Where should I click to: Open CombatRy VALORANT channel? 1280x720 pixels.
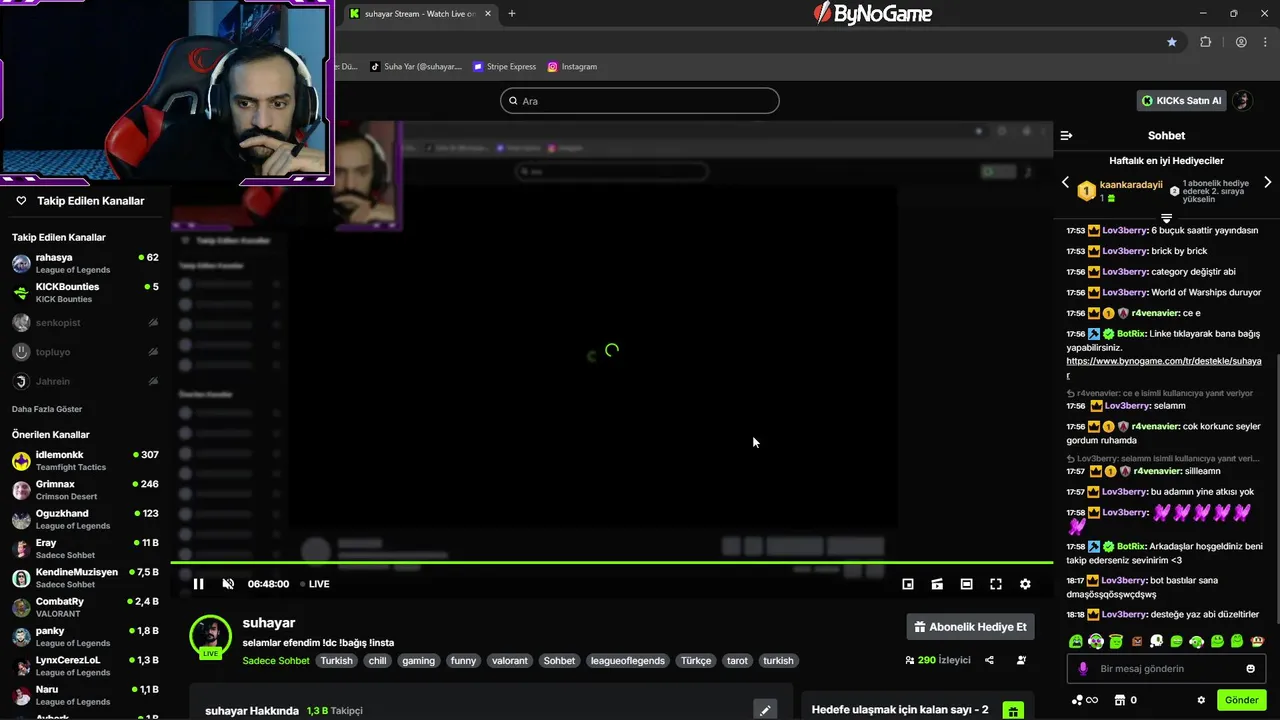tap(85, 607)
